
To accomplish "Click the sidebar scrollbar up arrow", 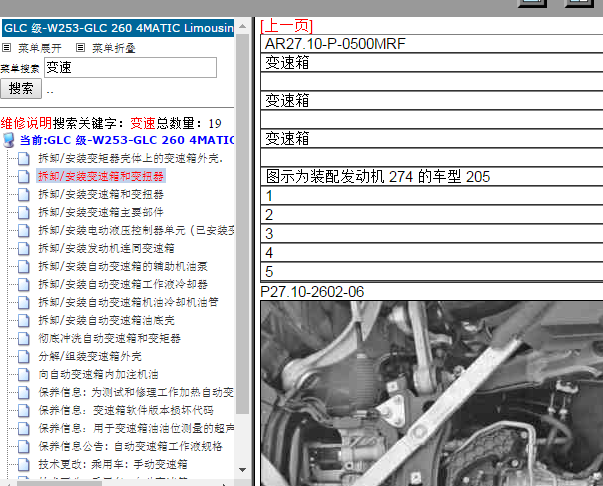I will coord(242,26).
